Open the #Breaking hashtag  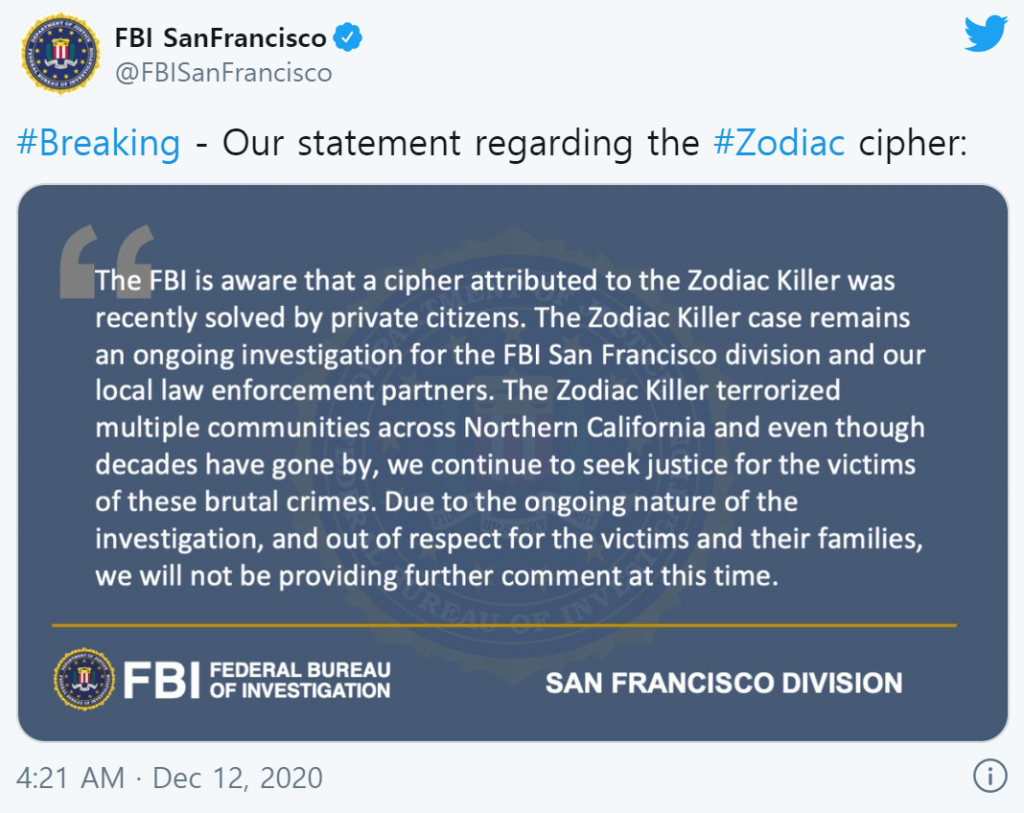pos(99,143)
